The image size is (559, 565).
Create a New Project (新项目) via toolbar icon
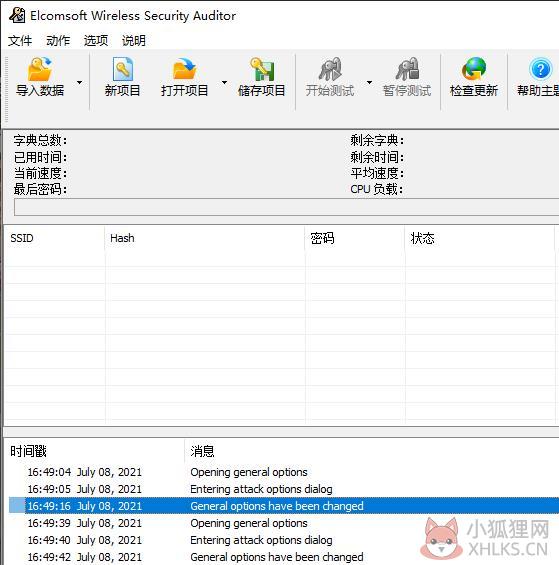[123, 69]
